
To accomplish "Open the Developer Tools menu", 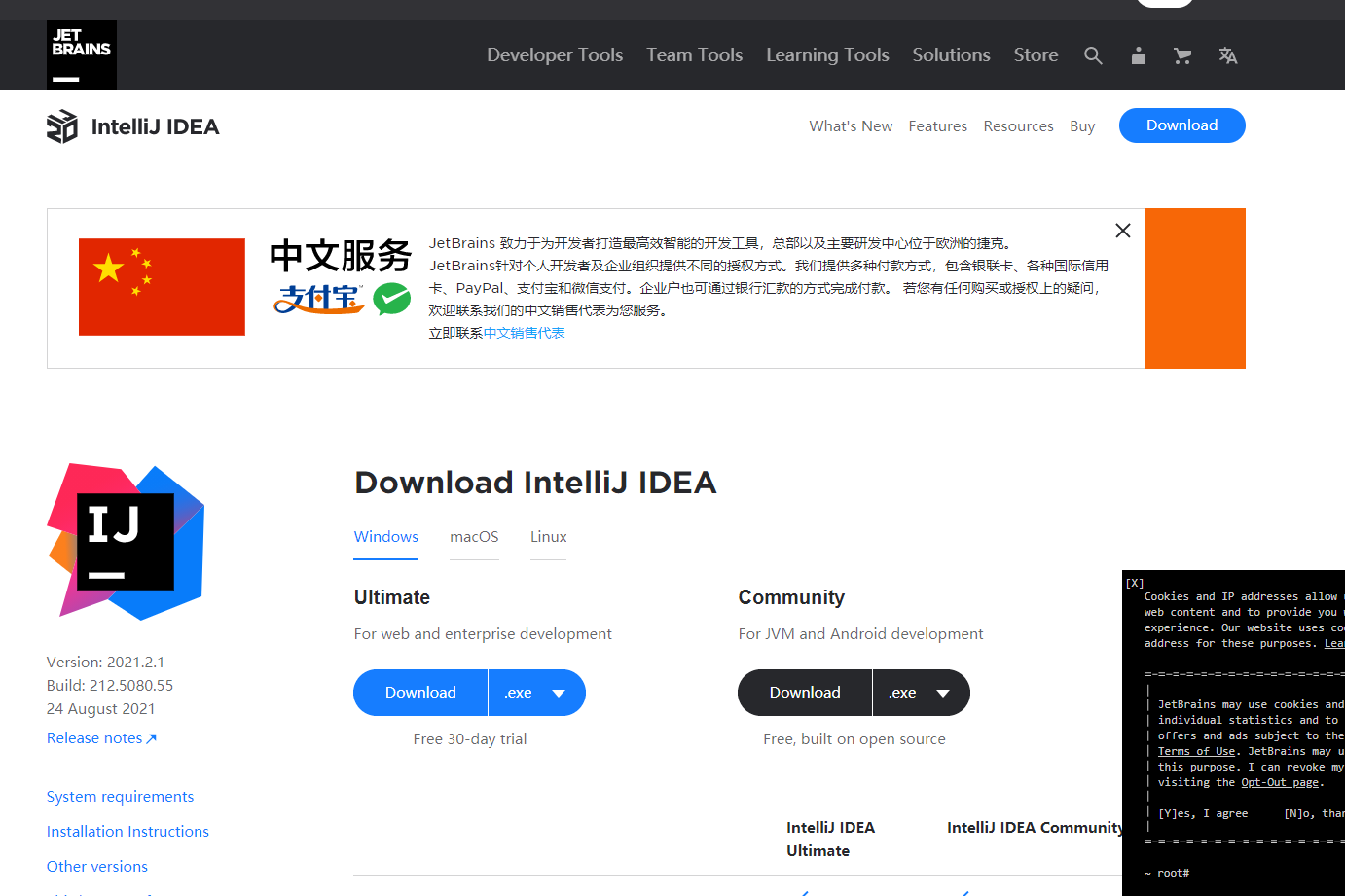I will (555, 55).
